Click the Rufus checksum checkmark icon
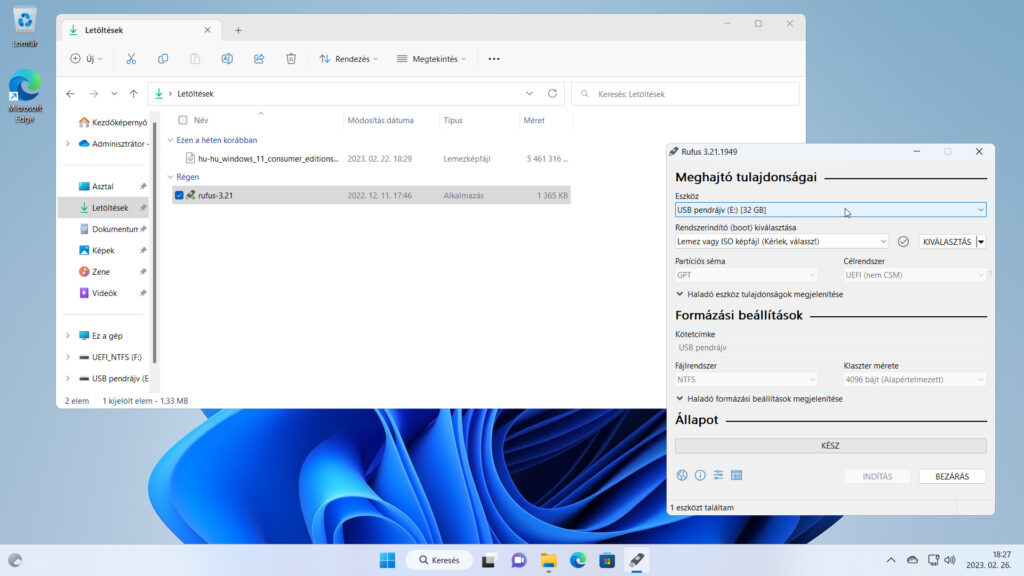 coord(903,242)
